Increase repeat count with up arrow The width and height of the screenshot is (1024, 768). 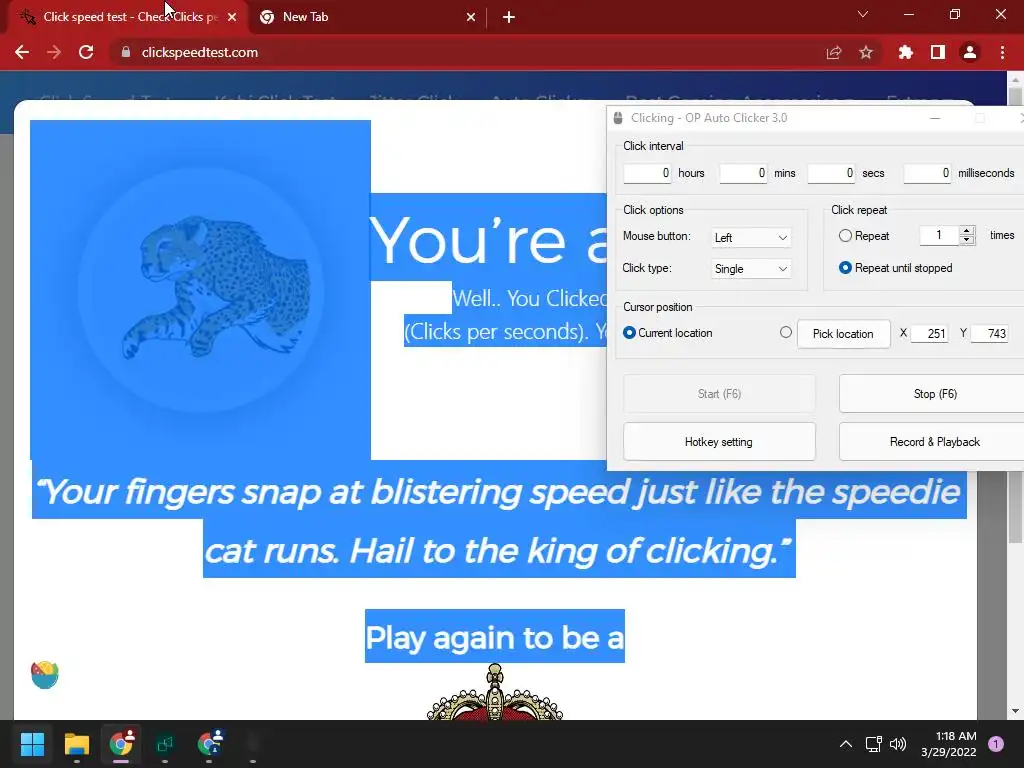[967, 231]
